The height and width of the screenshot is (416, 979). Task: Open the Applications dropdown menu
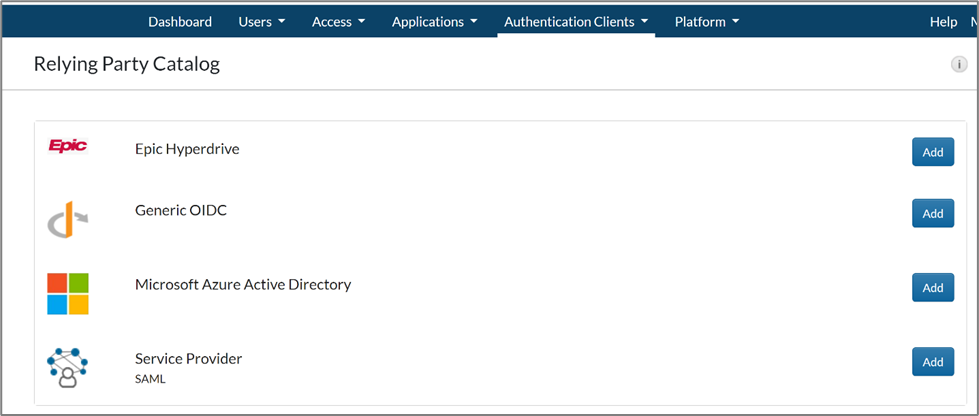[434, 21]
